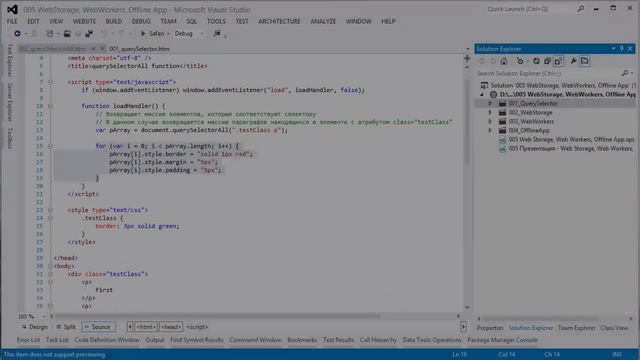This screenshot has width=640, height=360.
Task: Open the Package Manager Console tab
Action: pyautogui.click(x=502, y=340)
